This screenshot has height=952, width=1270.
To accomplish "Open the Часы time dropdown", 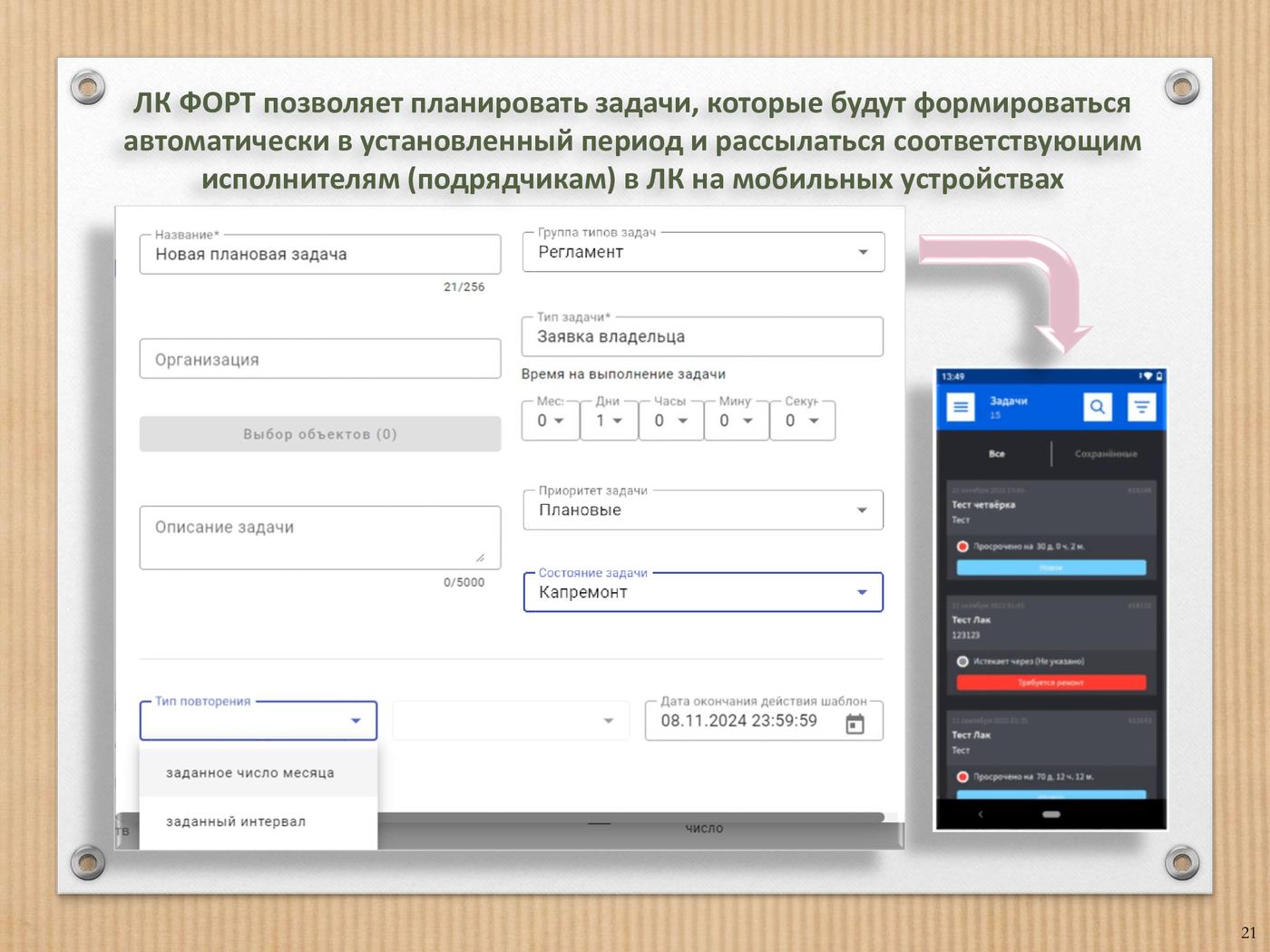I will click(671, 421).
